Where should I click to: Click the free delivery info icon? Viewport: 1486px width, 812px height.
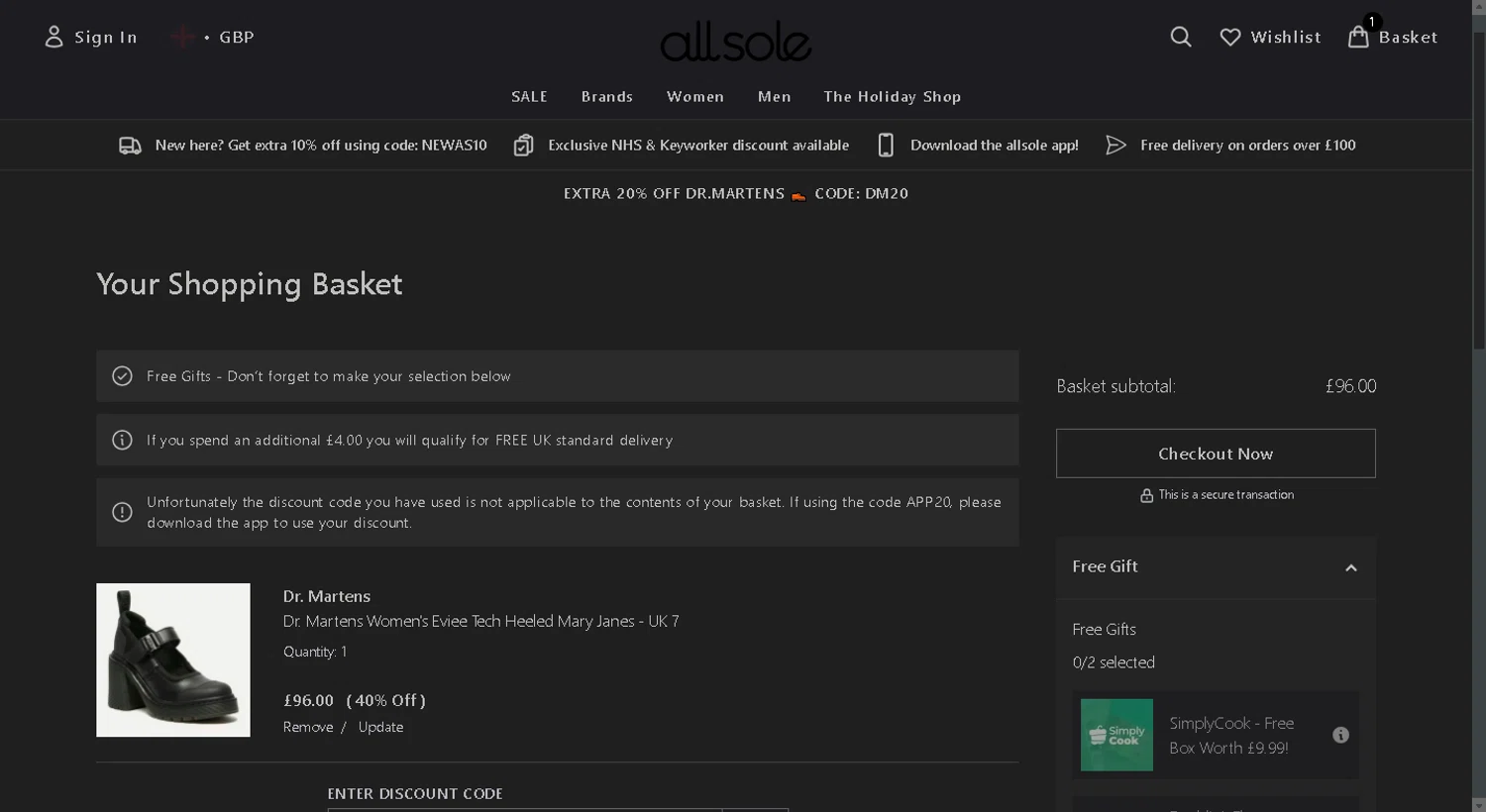(122, 440)
